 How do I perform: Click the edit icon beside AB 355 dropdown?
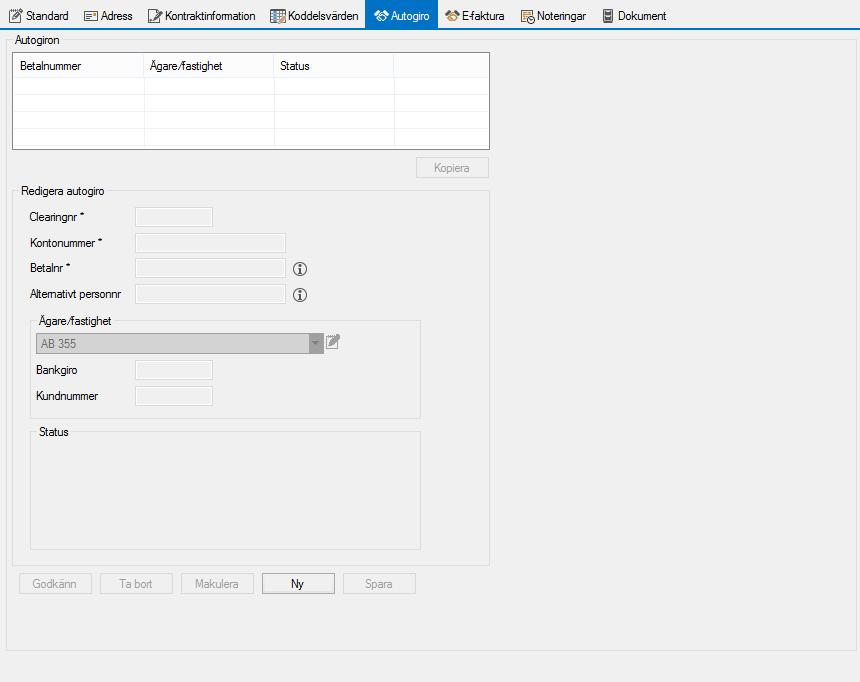point(333,342)
